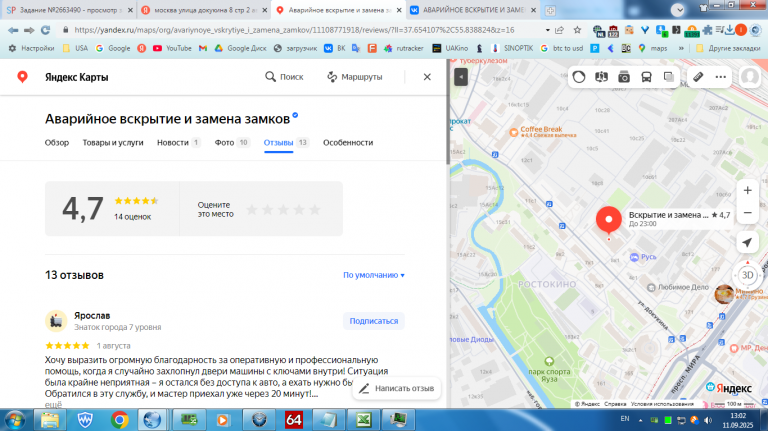Open the Особенности tab
The image size is (768, 431).
(348, 143)
